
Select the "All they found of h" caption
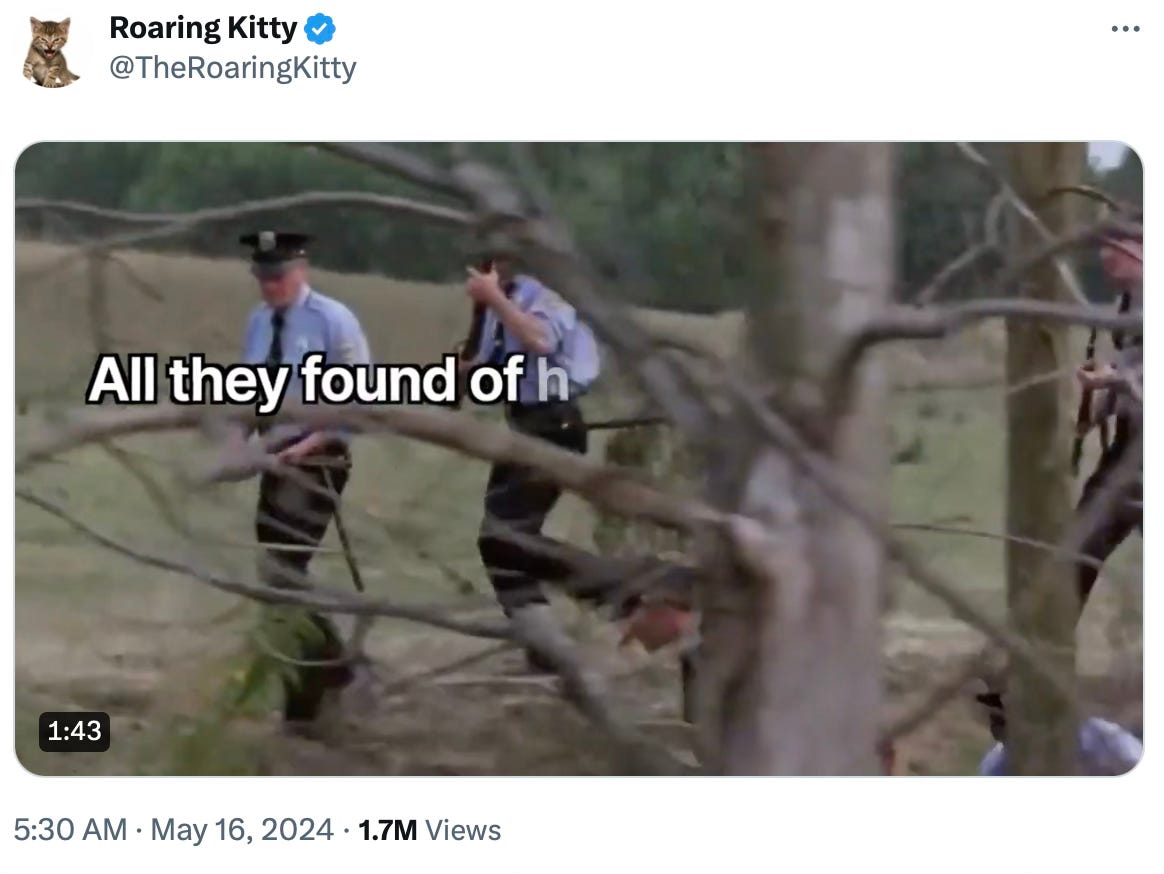pyautogui.click(x=327, y=380)
